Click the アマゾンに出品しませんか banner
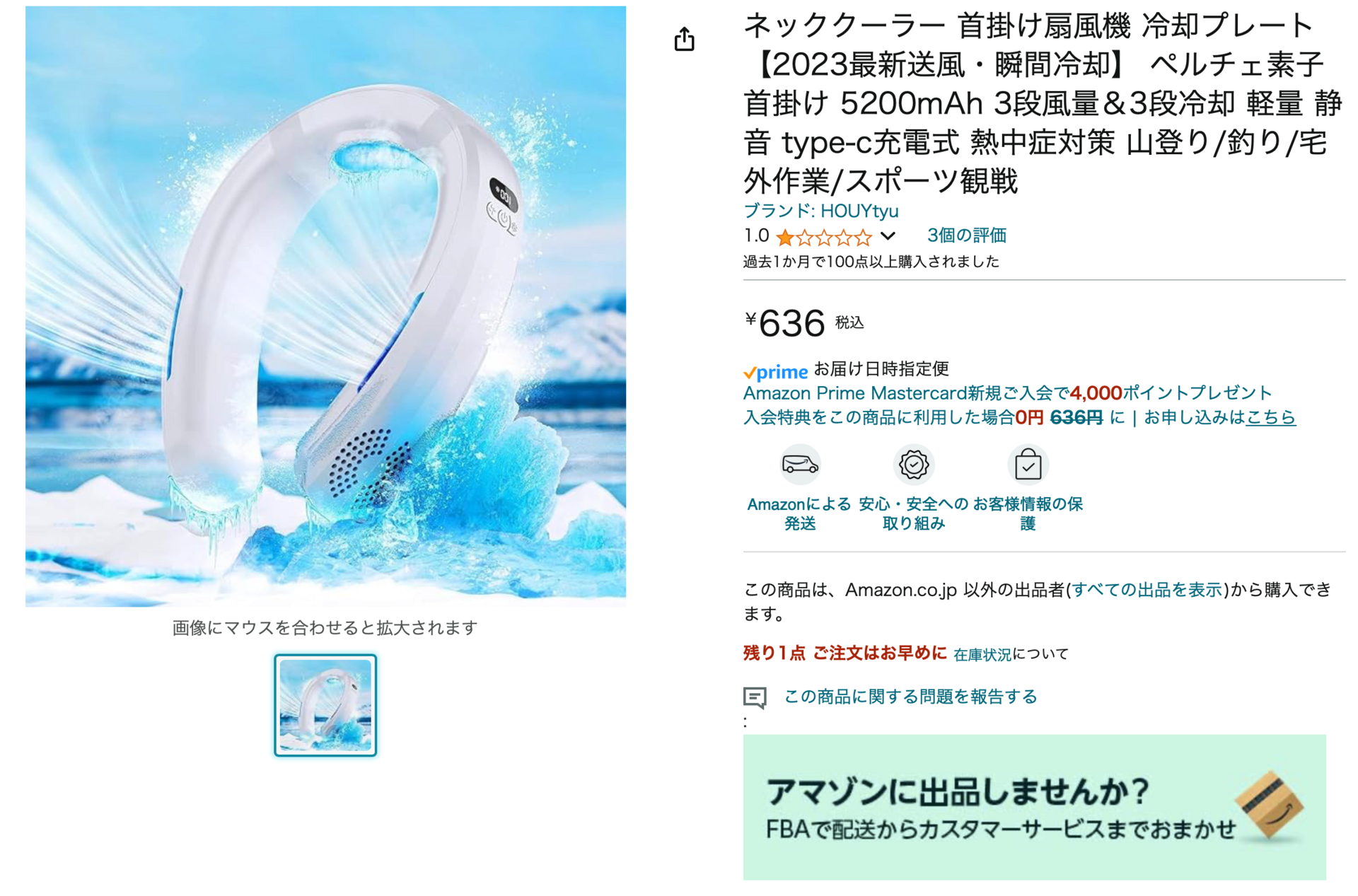The width and height of the screenshot is (1358, 896). point(1034,807)
